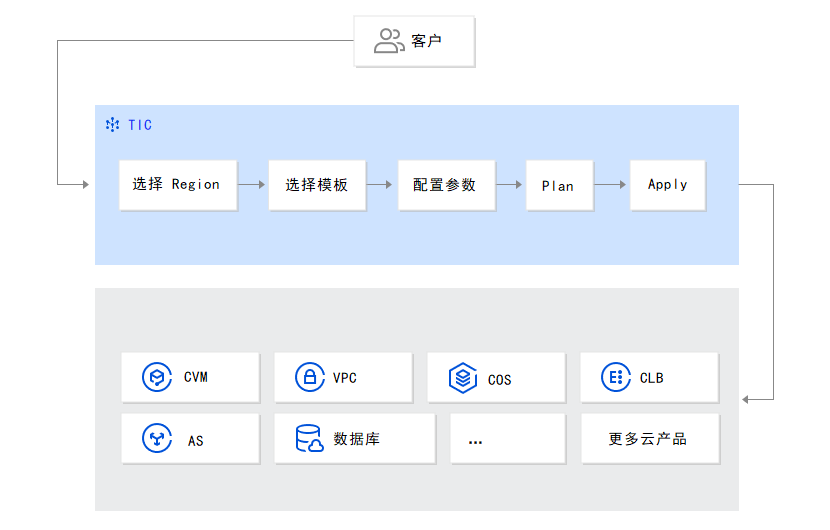This screenshot has height=530, width=830.
Task: Click the VPC lock icon
Action: click(x=310, y=377)
